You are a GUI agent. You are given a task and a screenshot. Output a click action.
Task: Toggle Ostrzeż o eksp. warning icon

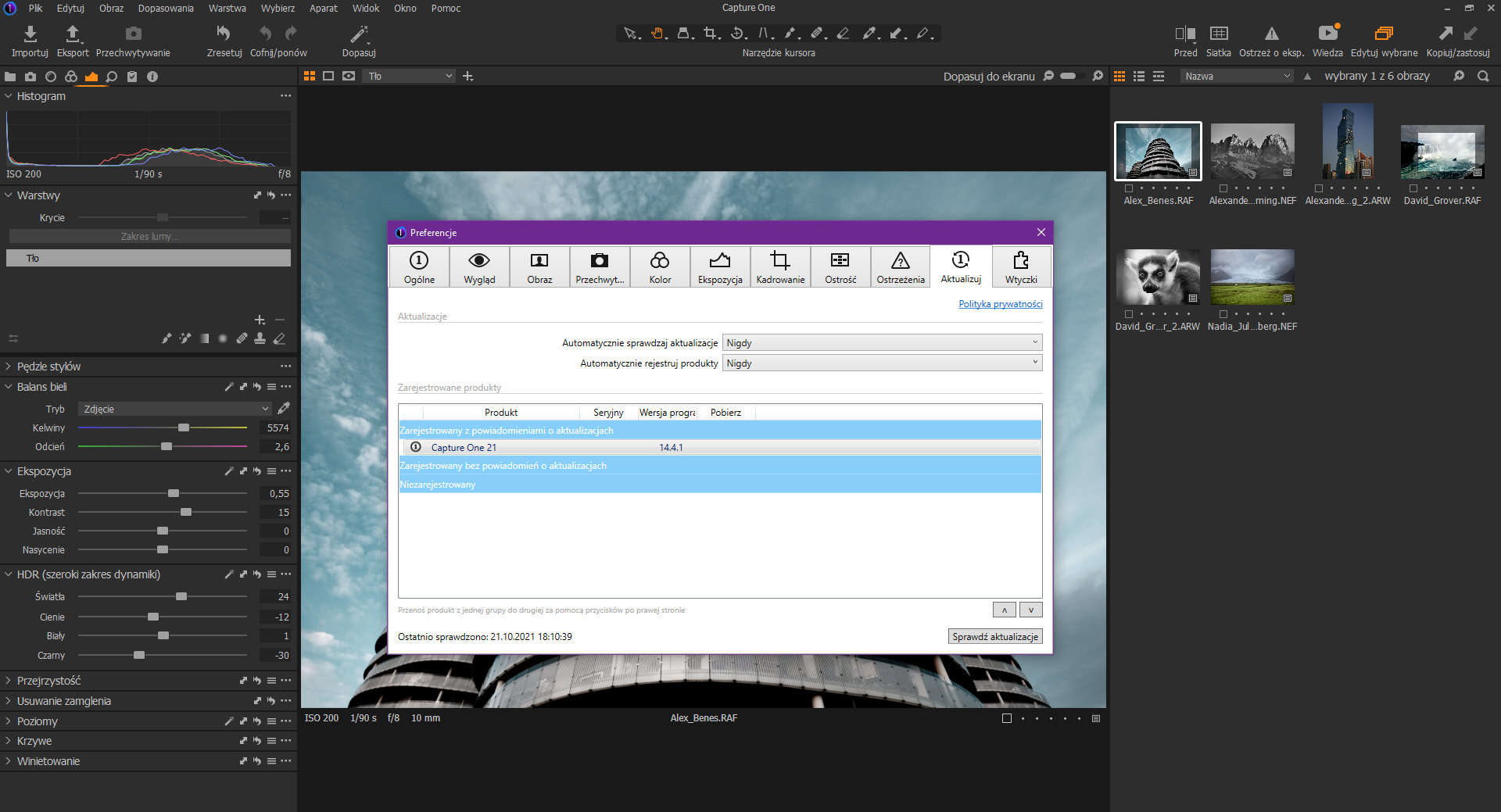coord(1272,34)
